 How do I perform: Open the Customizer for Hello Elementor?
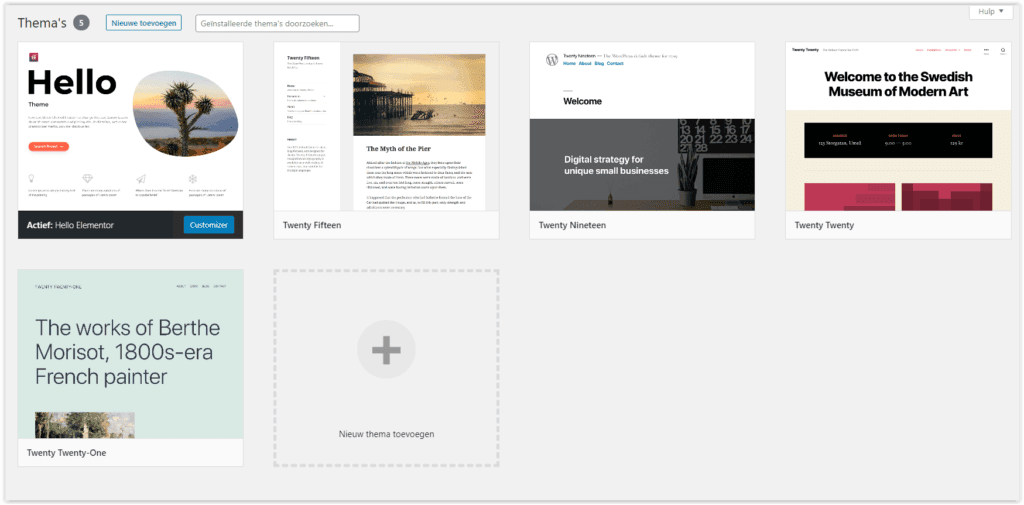(x=208, y=225)
